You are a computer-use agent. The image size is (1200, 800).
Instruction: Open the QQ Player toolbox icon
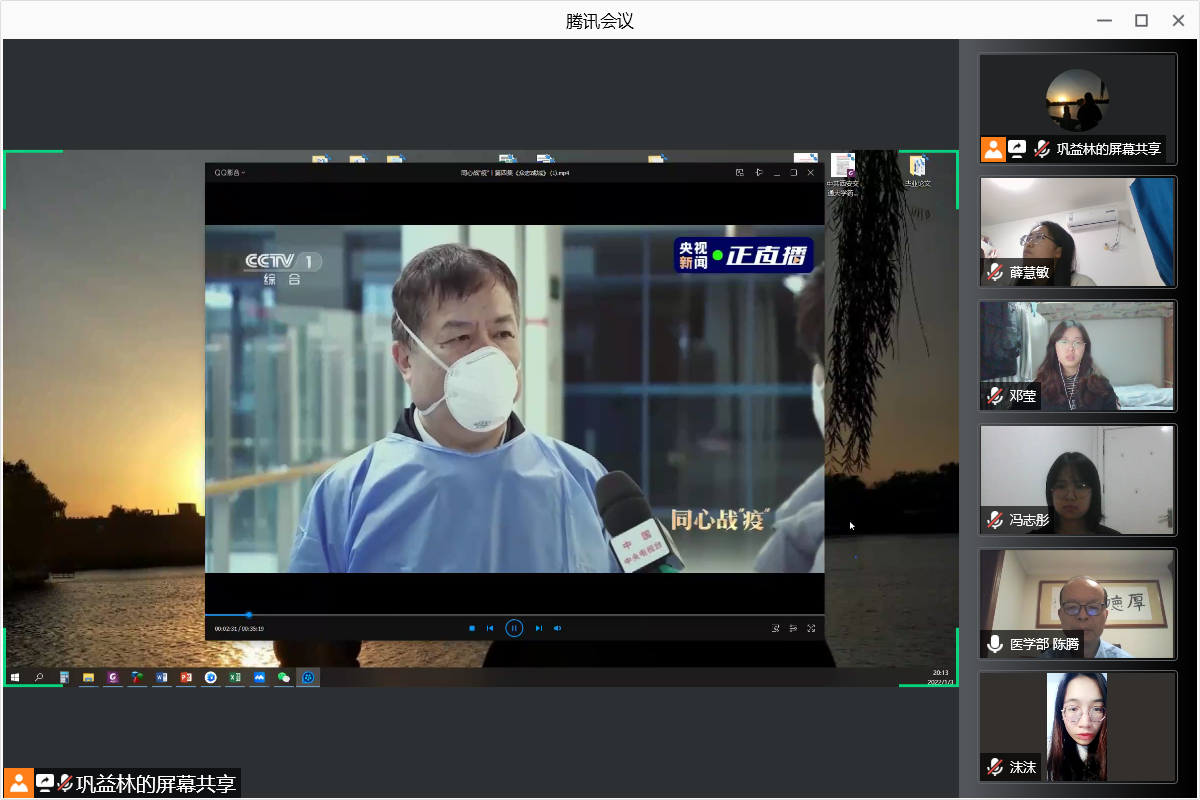[775, 628]
